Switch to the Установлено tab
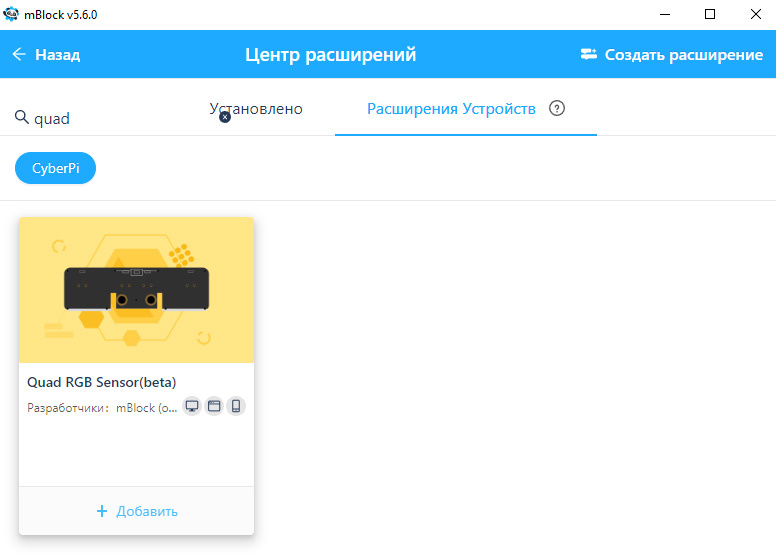Screen dimensions: 776x557 (x=256, y=108)
